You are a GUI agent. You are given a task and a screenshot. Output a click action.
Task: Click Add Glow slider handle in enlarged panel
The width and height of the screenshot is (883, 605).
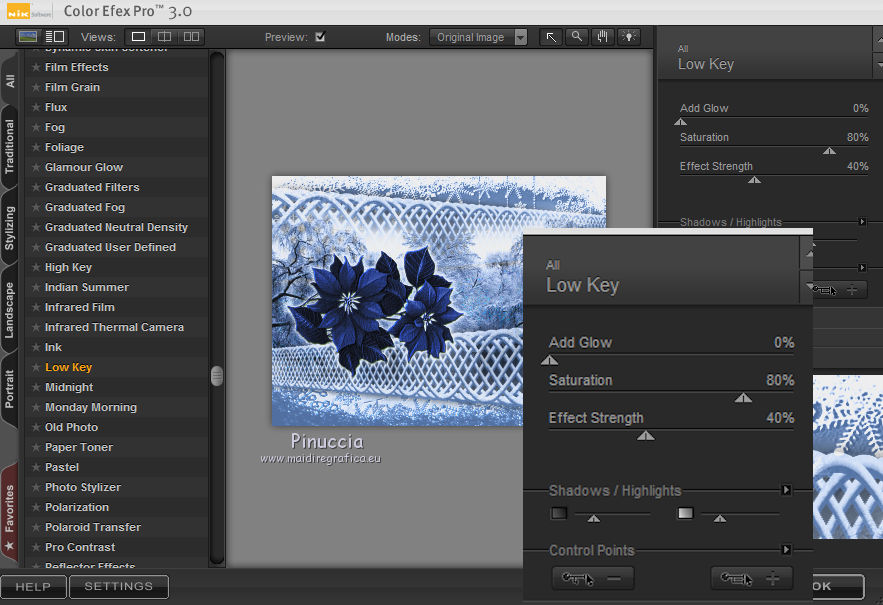click(x=549, y=361)
